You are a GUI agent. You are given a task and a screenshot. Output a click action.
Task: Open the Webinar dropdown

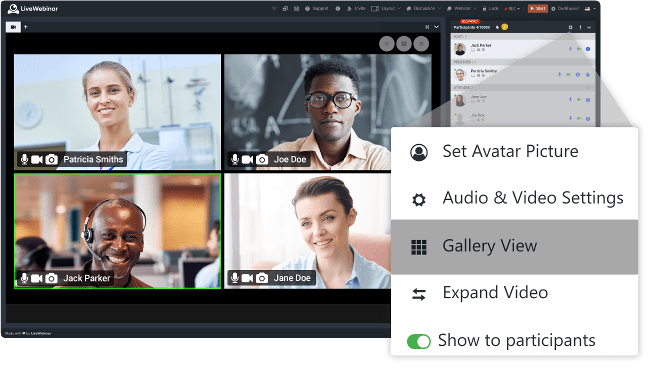462,8
